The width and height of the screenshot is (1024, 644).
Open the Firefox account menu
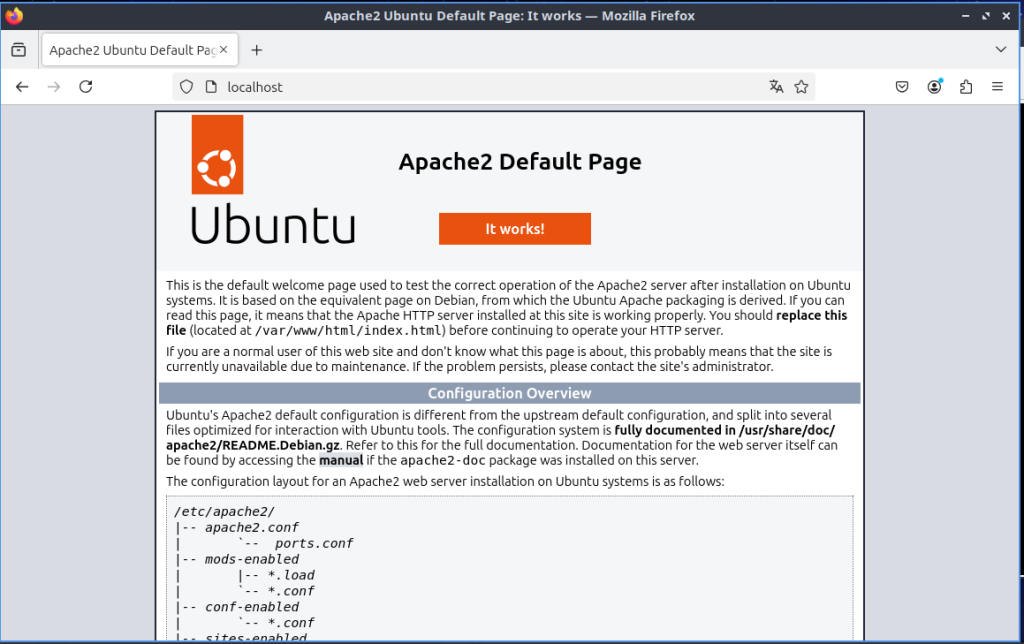pos(935,86)
